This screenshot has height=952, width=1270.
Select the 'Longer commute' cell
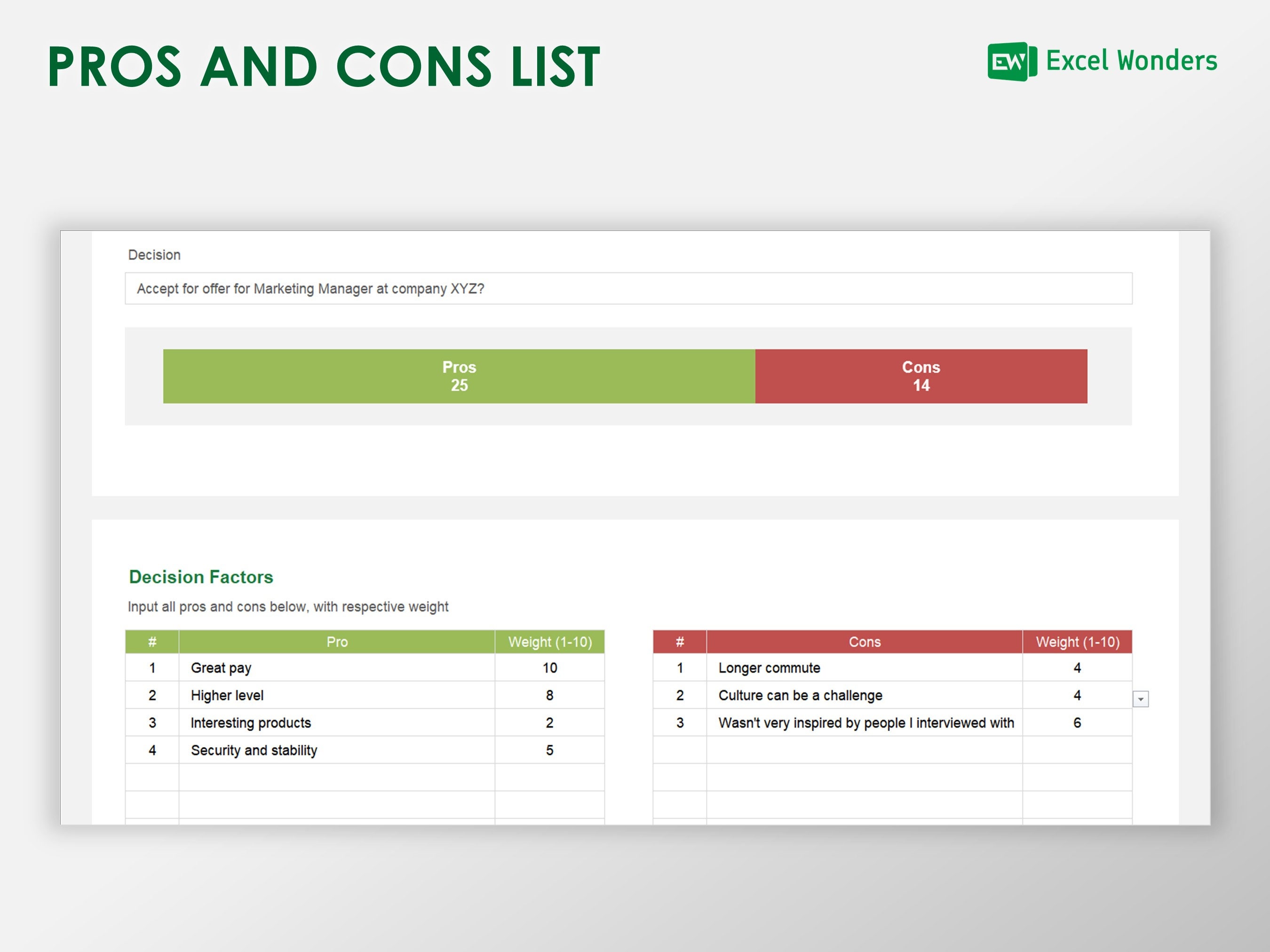click(x=865, y=668)
